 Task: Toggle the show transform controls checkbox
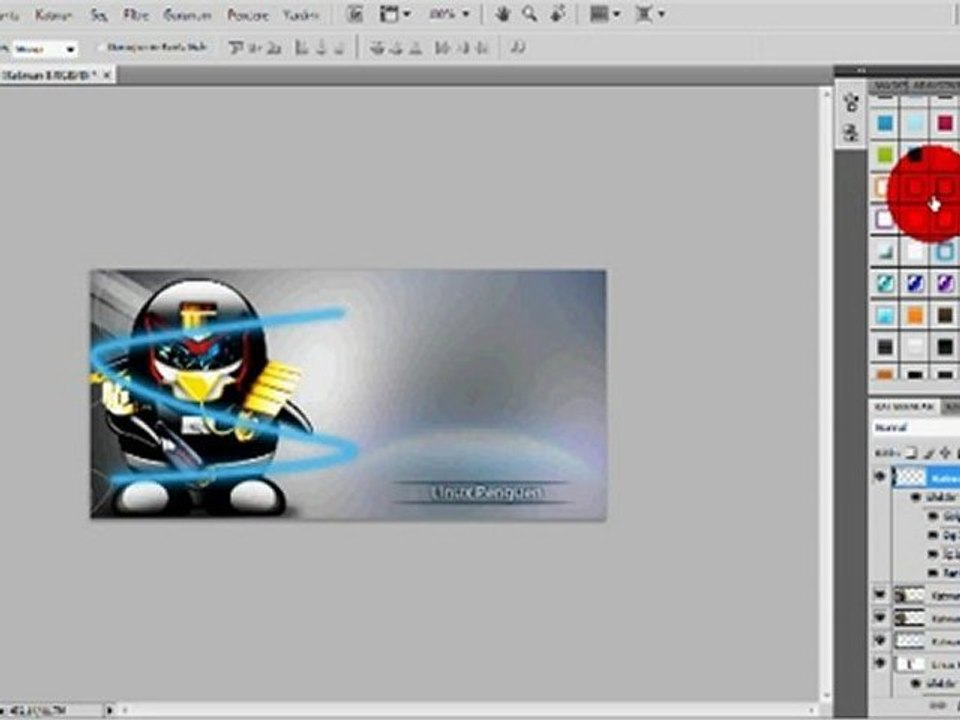[x=100, y=47]
